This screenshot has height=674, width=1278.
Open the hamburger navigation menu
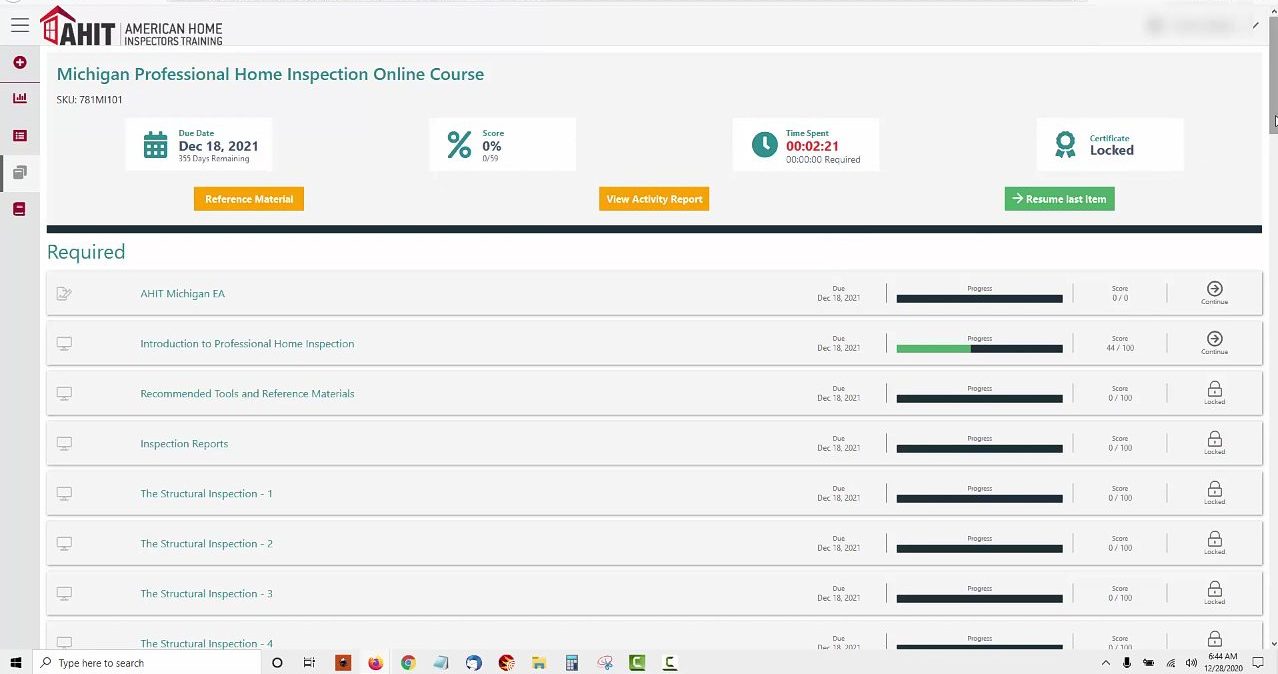[x=20, y=26]
